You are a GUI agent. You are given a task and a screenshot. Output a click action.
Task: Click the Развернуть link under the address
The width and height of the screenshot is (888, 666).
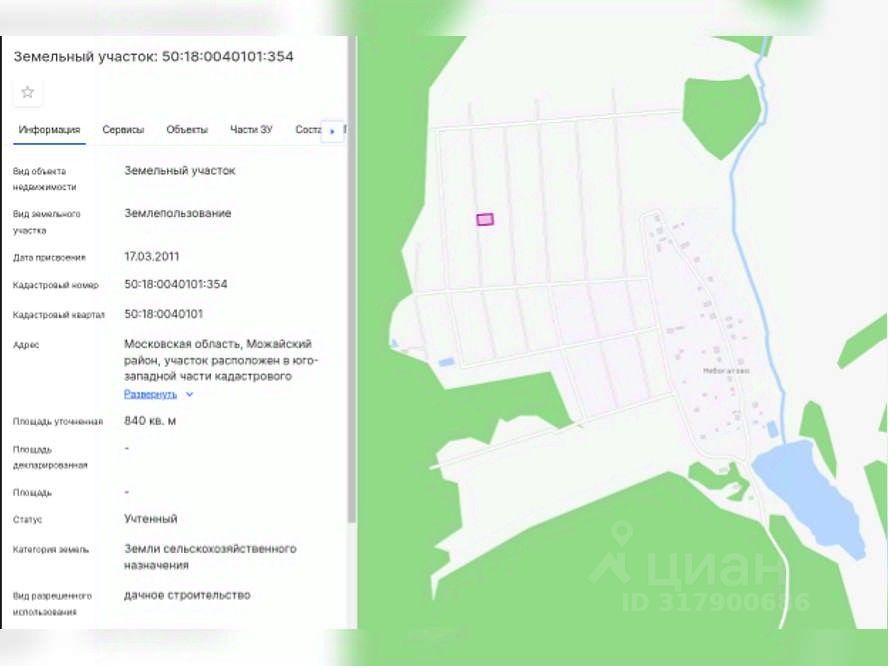pyautogui.click(x=150, y=395)
